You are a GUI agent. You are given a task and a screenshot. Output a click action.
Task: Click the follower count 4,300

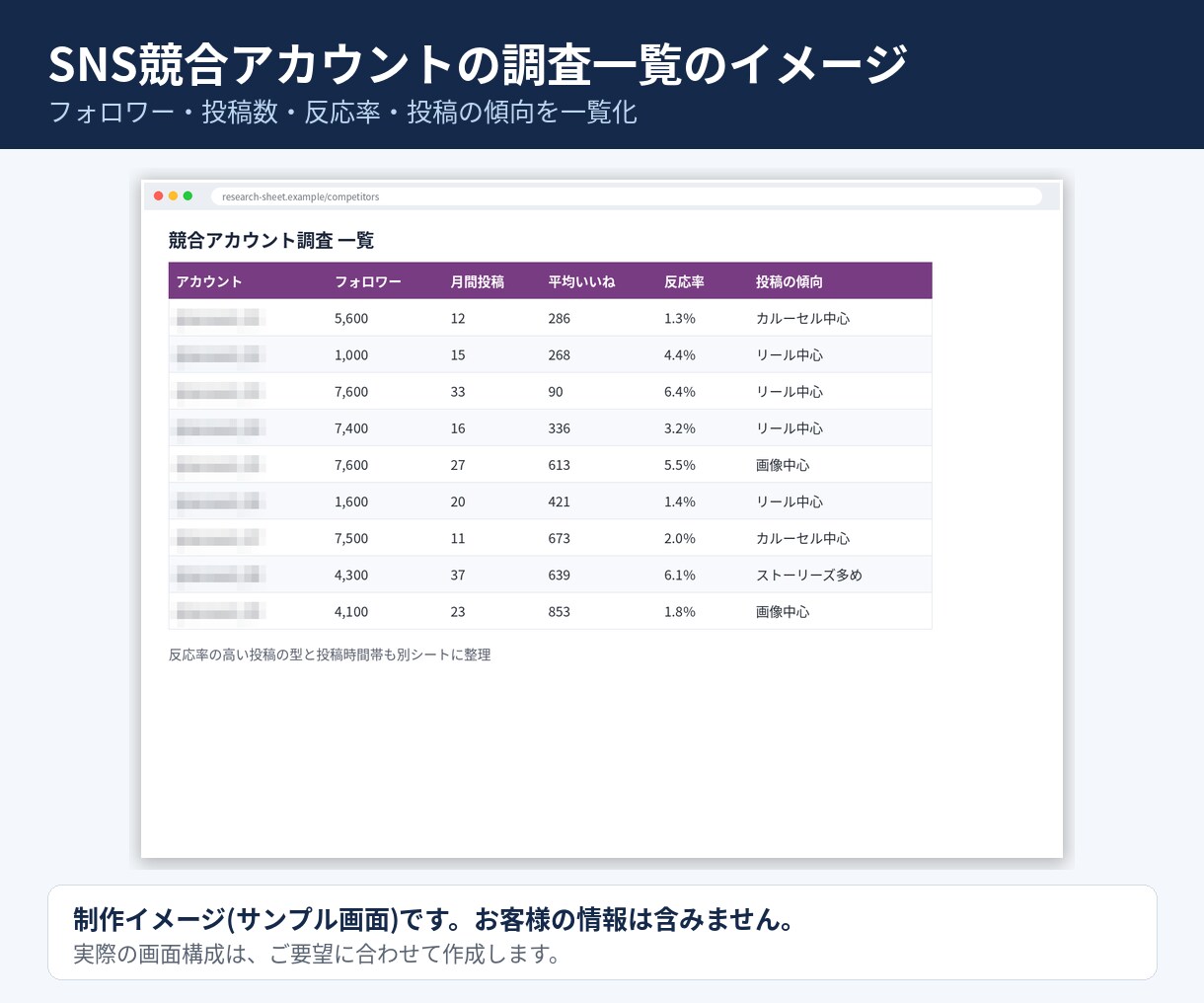351,575
